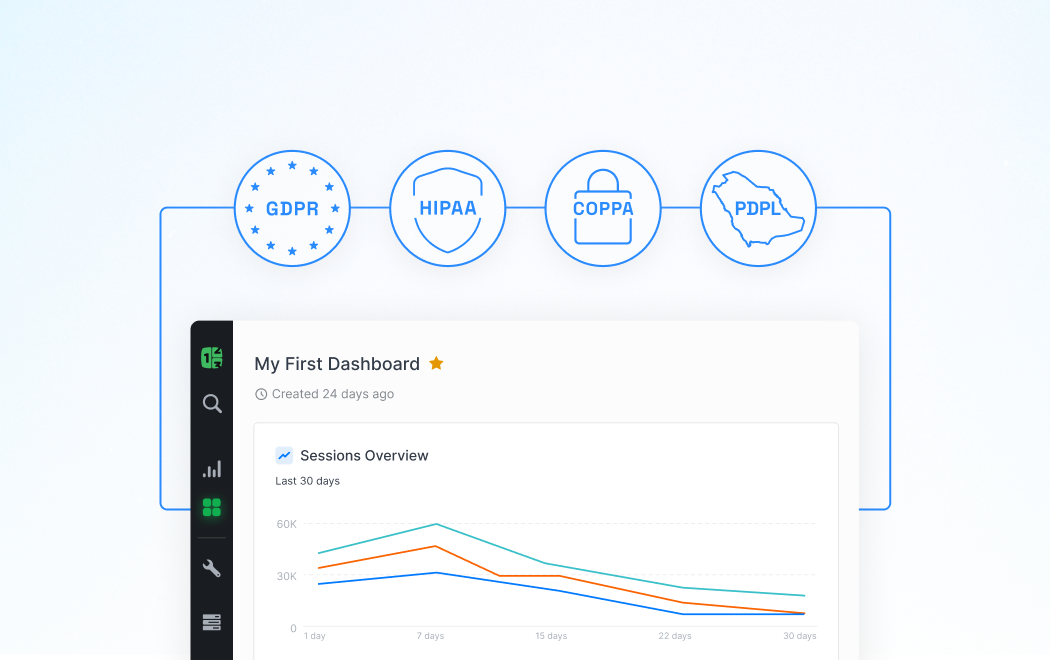This screenshot has width=1050, height=660.
Task: Click the My First Dashboard title
Action: (337, 364)
